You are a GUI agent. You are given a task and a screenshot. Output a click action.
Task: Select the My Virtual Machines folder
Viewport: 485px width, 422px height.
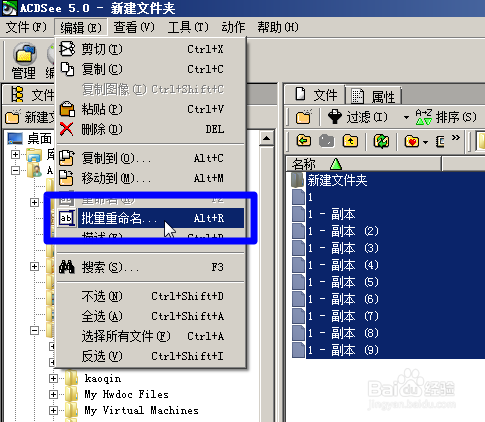coord(141,410)
